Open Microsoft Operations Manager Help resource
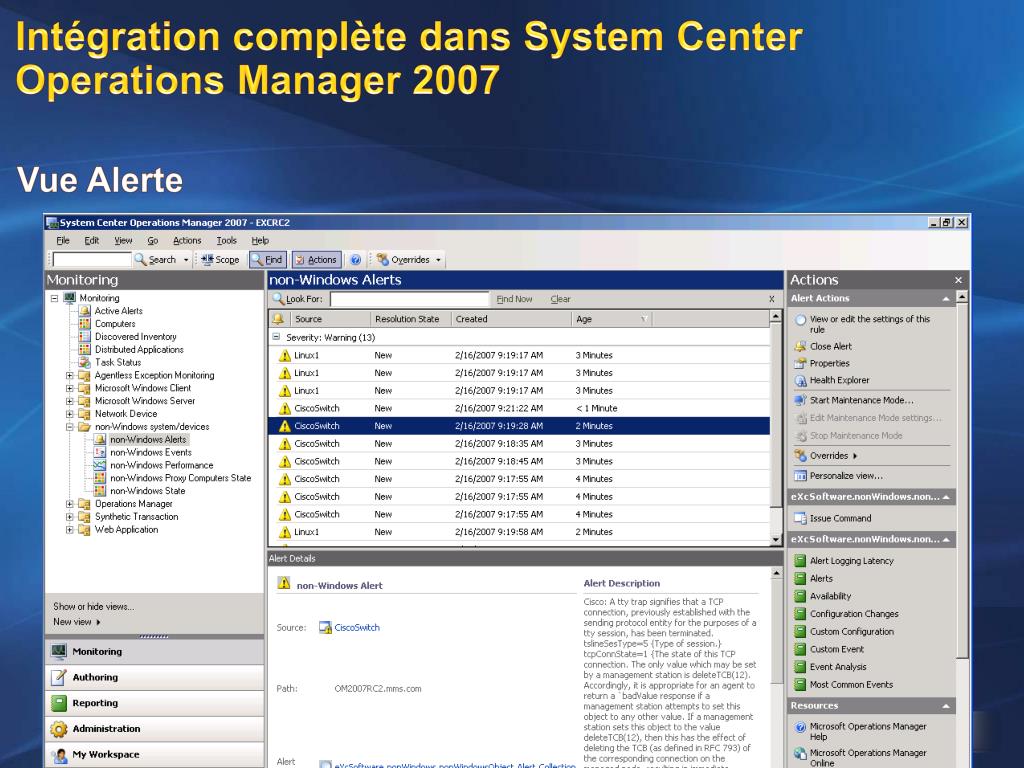The height and width of the screenshot is (768, 1024). click(868, 731)
